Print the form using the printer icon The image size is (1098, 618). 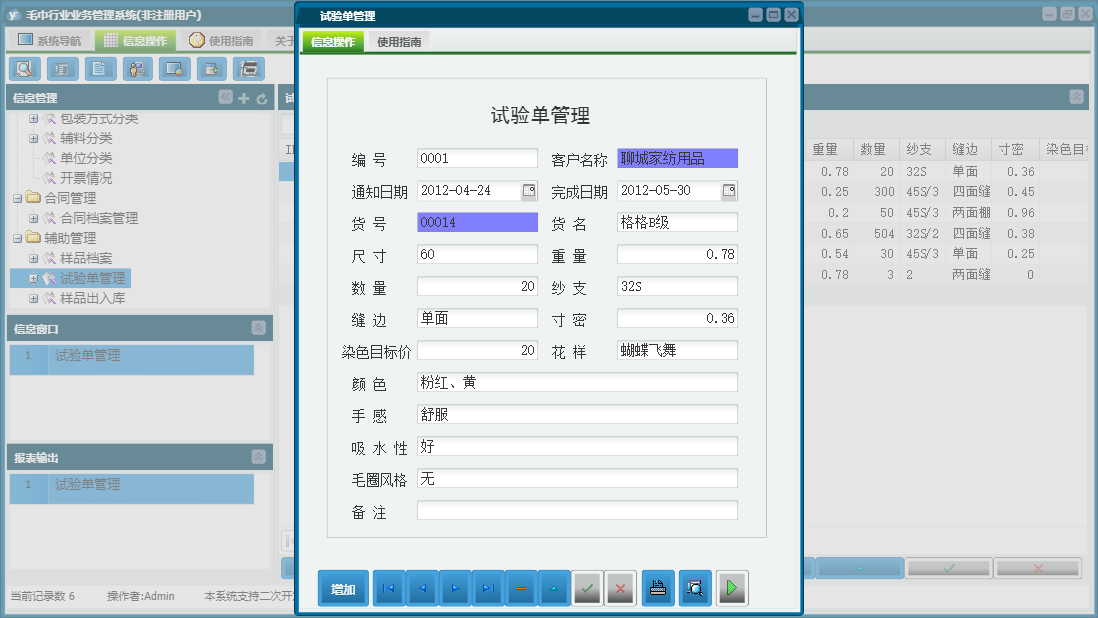click(657, 588)
